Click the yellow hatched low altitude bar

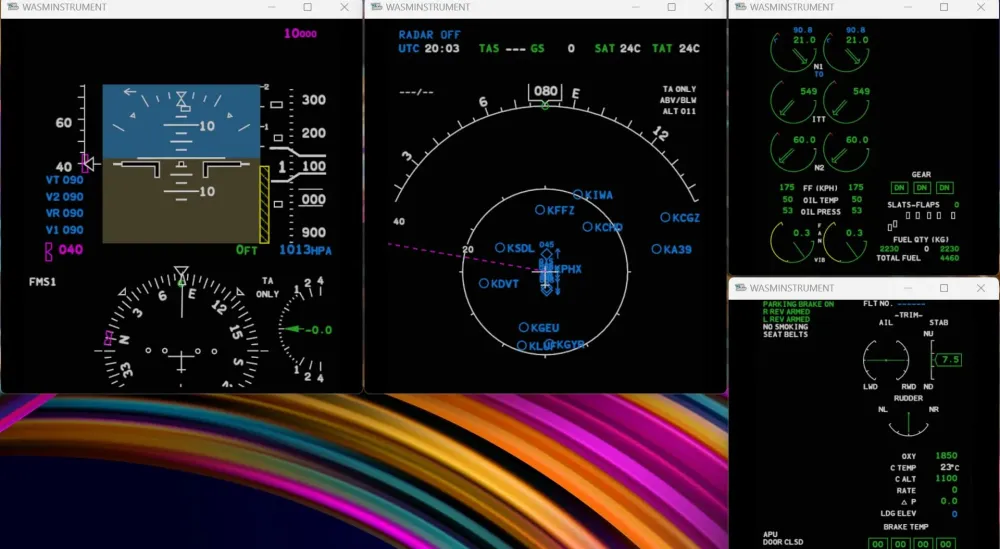[264, 204]
